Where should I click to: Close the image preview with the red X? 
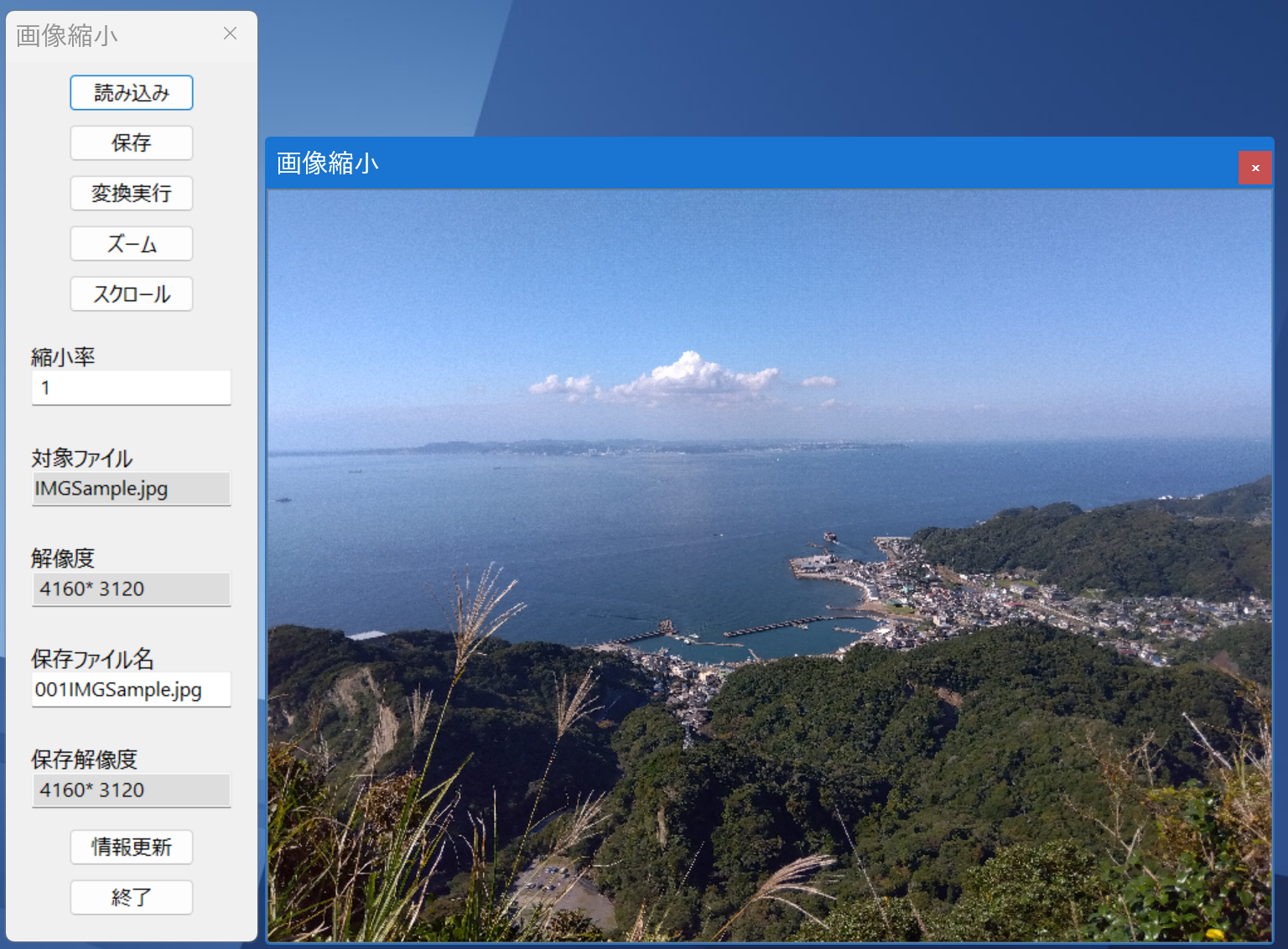coord(1255,168)
